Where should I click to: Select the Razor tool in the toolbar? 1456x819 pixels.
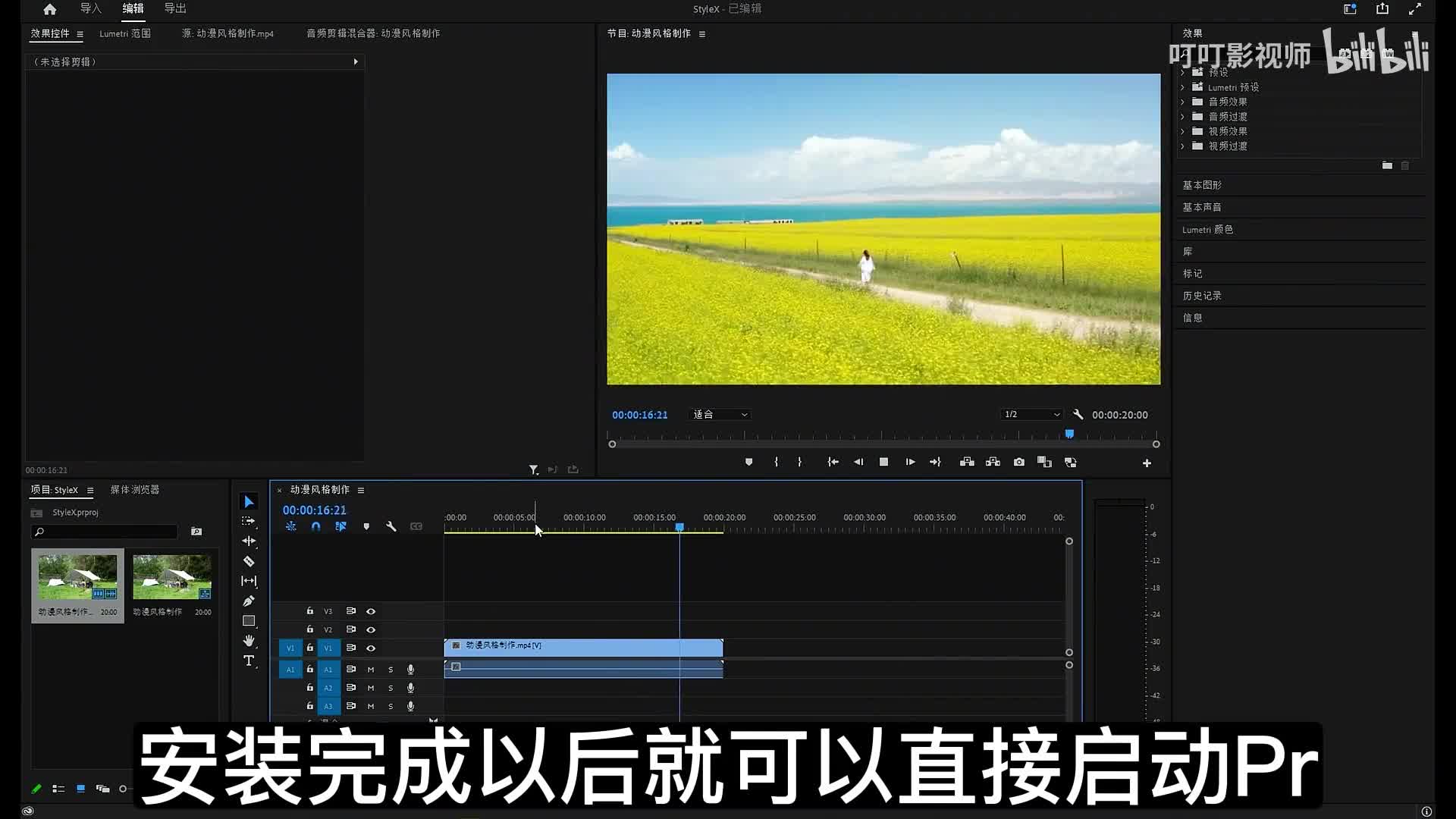[x=249, y=561]
